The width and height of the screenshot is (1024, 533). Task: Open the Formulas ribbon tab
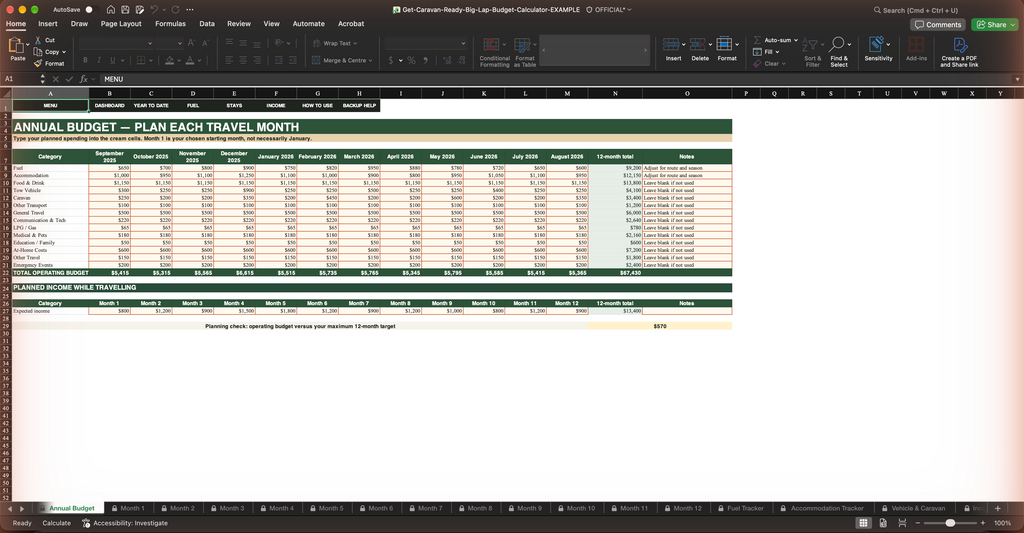[x=170, y=24]
